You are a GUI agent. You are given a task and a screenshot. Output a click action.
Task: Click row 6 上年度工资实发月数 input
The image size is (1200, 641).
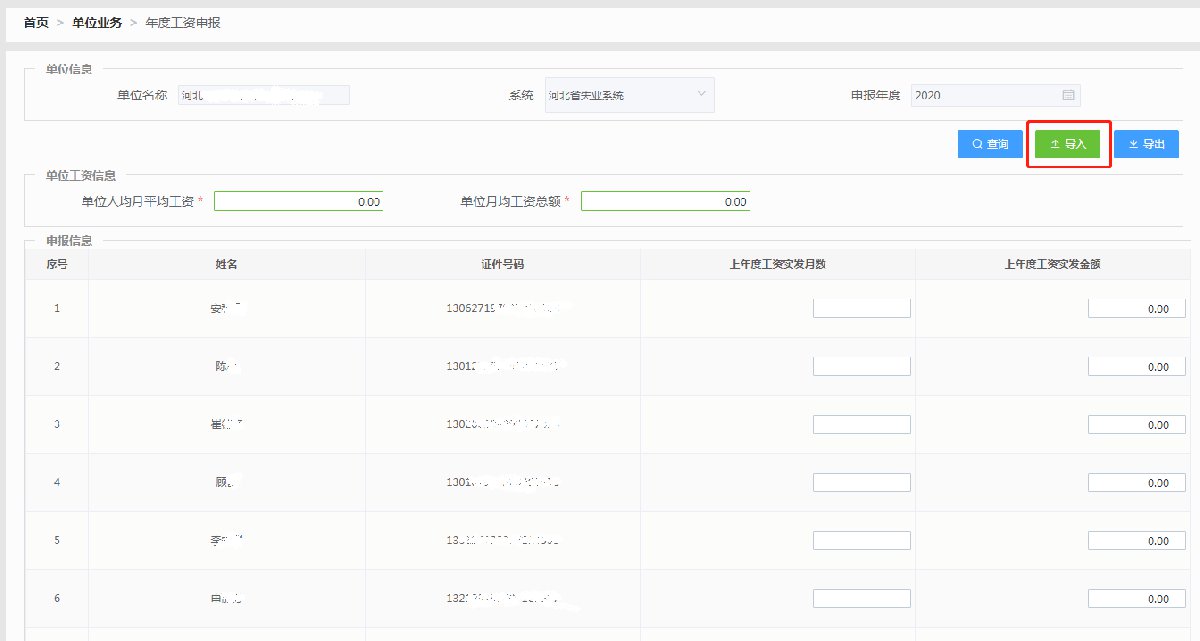point(861,599)
